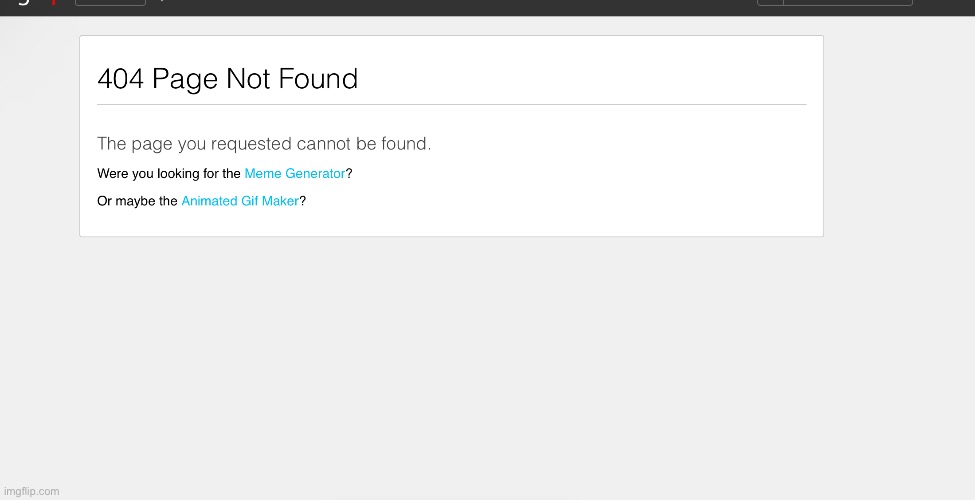Click the imgflip logo in top-left corner
Screen dimensions: 975x500
point(22,2)
